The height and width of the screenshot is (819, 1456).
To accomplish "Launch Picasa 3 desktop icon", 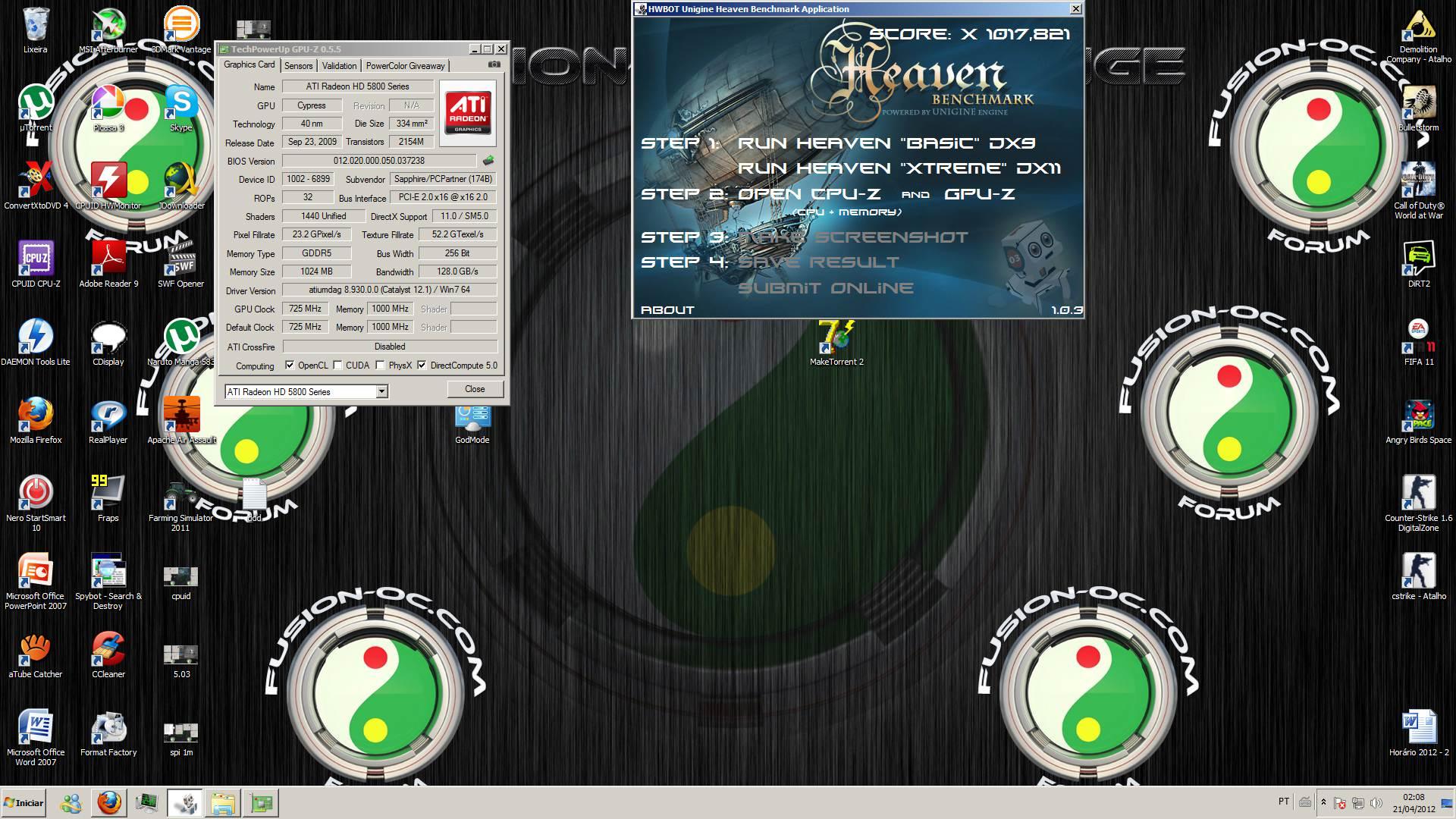I will click(108, 108).
